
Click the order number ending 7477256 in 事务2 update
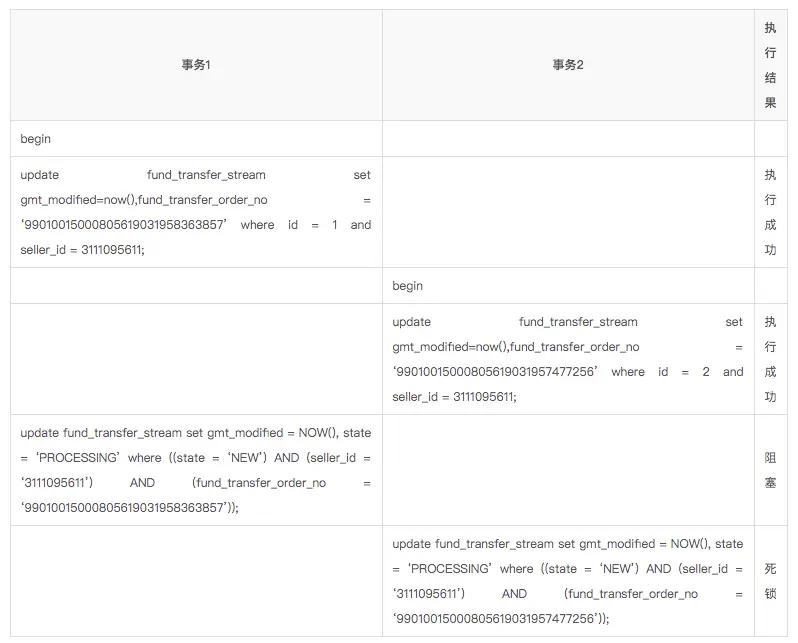(495, 372)
